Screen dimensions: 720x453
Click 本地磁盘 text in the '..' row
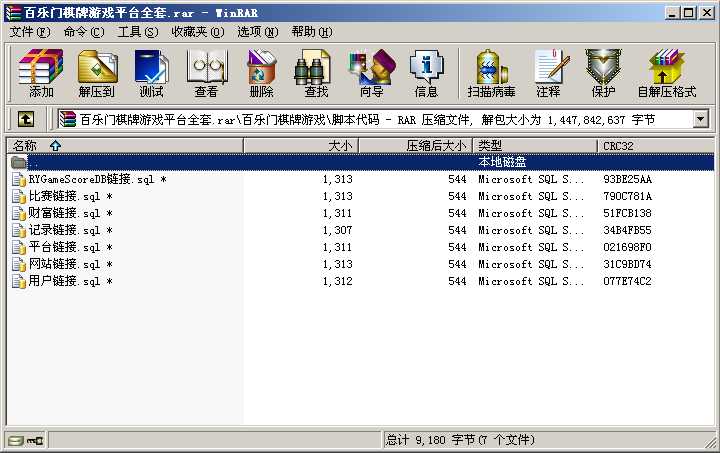(x=502, y=162)
